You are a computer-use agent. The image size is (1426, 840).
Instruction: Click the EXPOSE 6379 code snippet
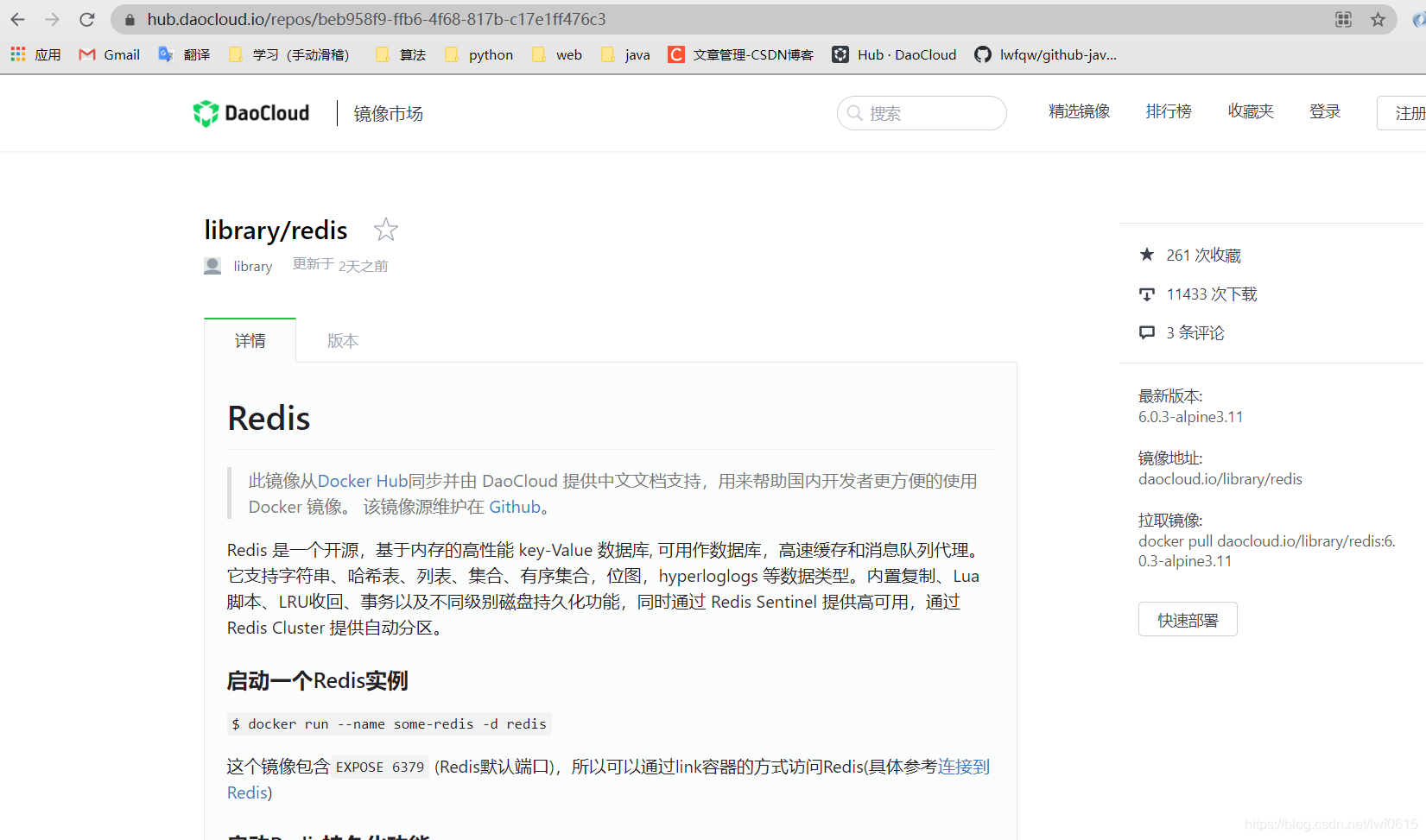(x=380, y=767)
